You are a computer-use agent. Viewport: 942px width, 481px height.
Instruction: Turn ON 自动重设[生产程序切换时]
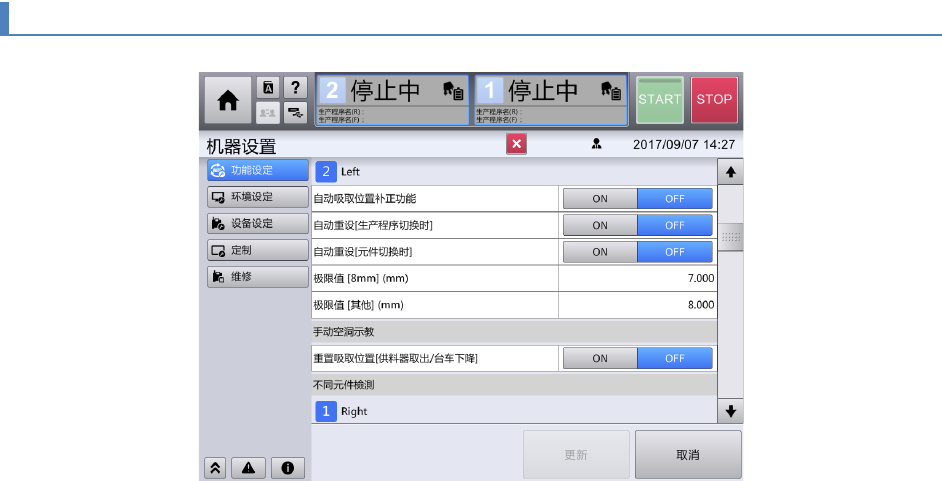(600, 225)
